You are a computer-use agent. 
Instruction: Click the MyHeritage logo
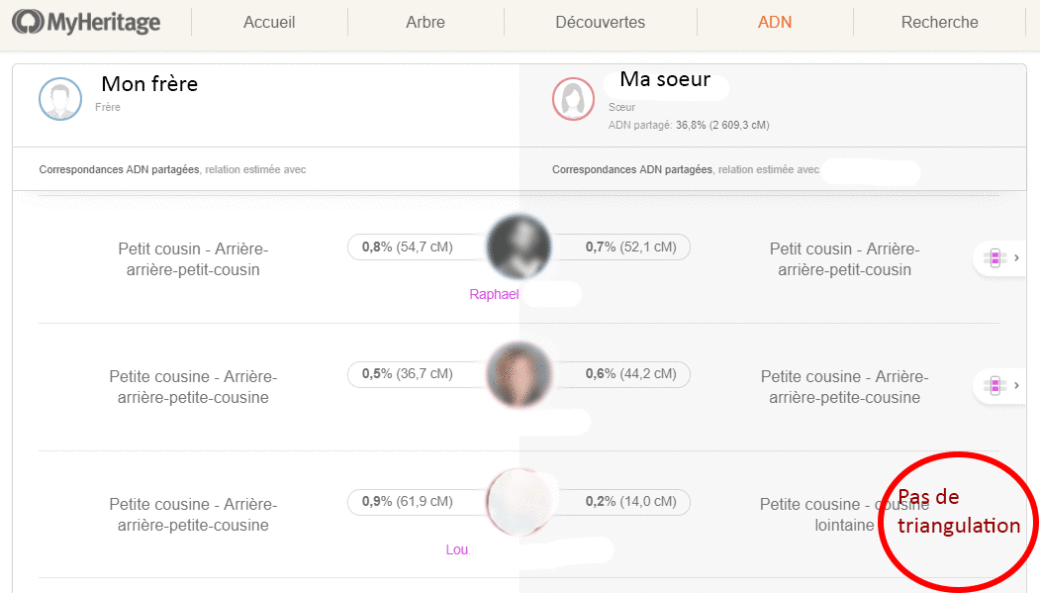[87, 21]
